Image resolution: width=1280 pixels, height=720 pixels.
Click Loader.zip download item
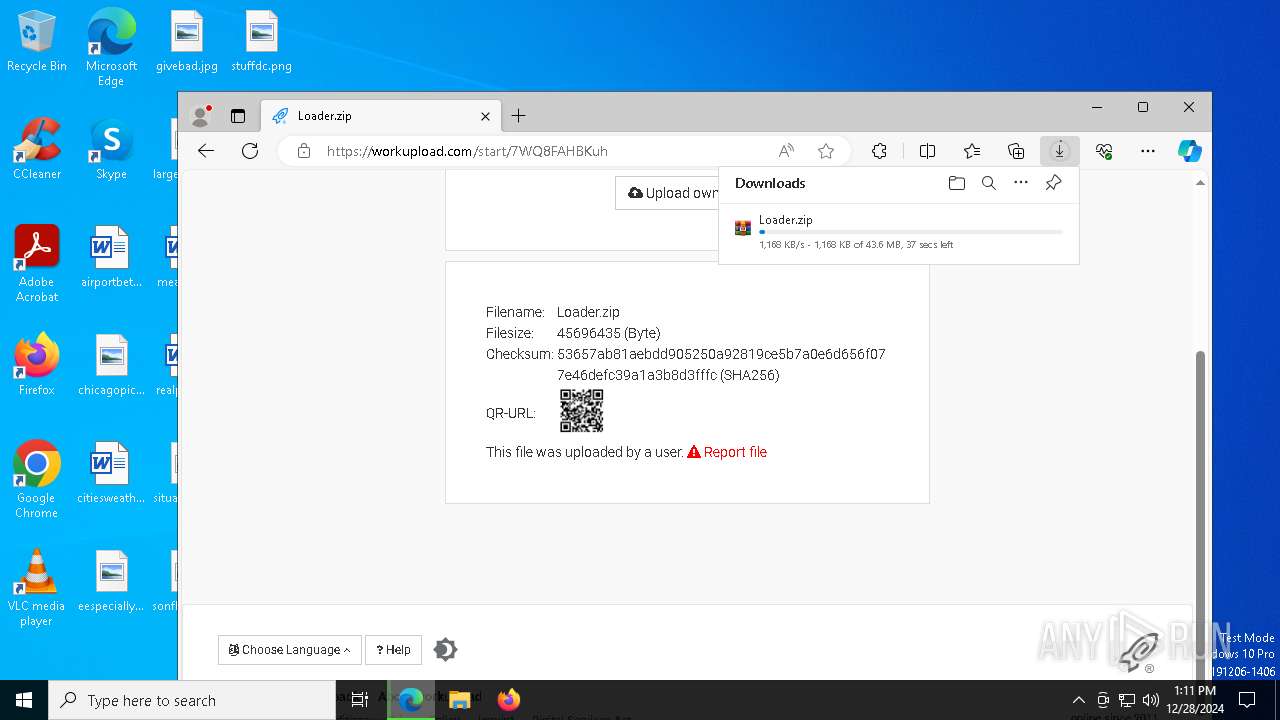click(x=898, y=231)
